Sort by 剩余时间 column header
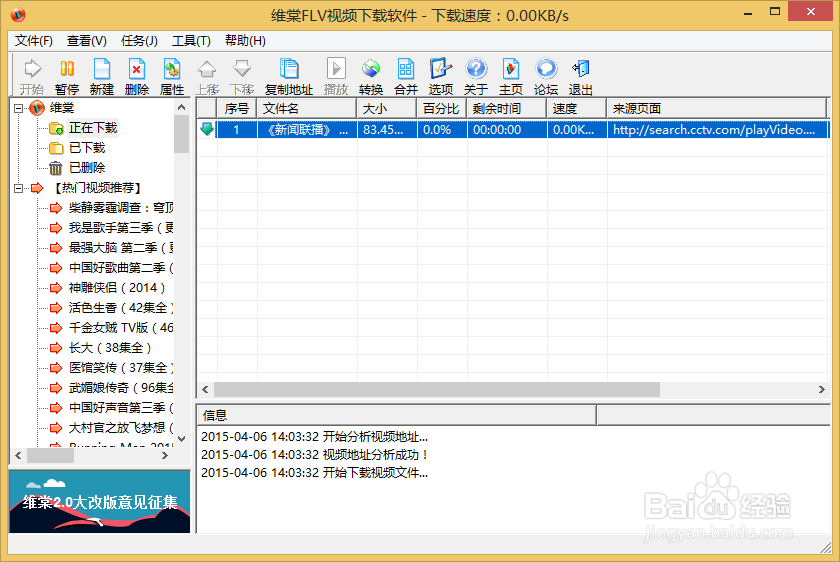This screenshot has height=562, width=840. tap(507, 109)
